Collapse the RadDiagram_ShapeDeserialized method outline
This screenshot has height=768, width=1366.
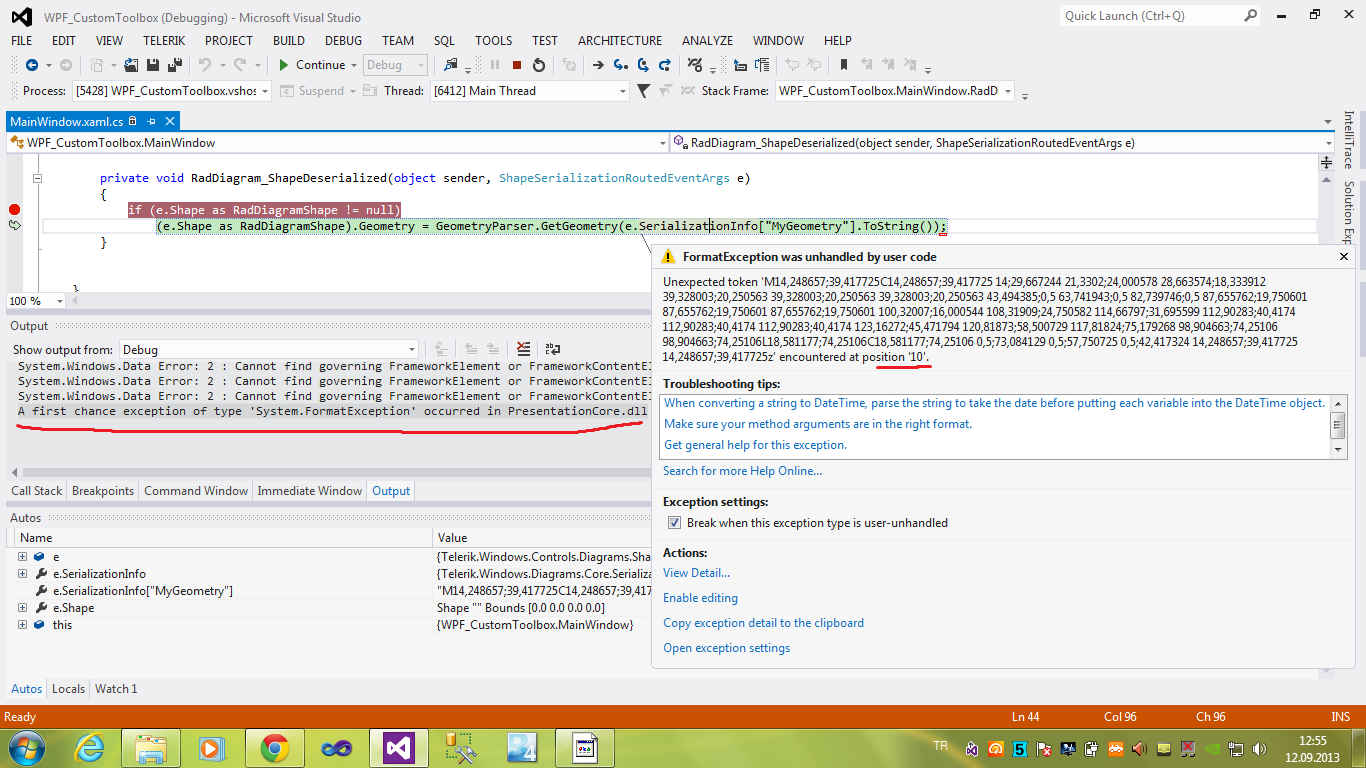pos(38,179)
